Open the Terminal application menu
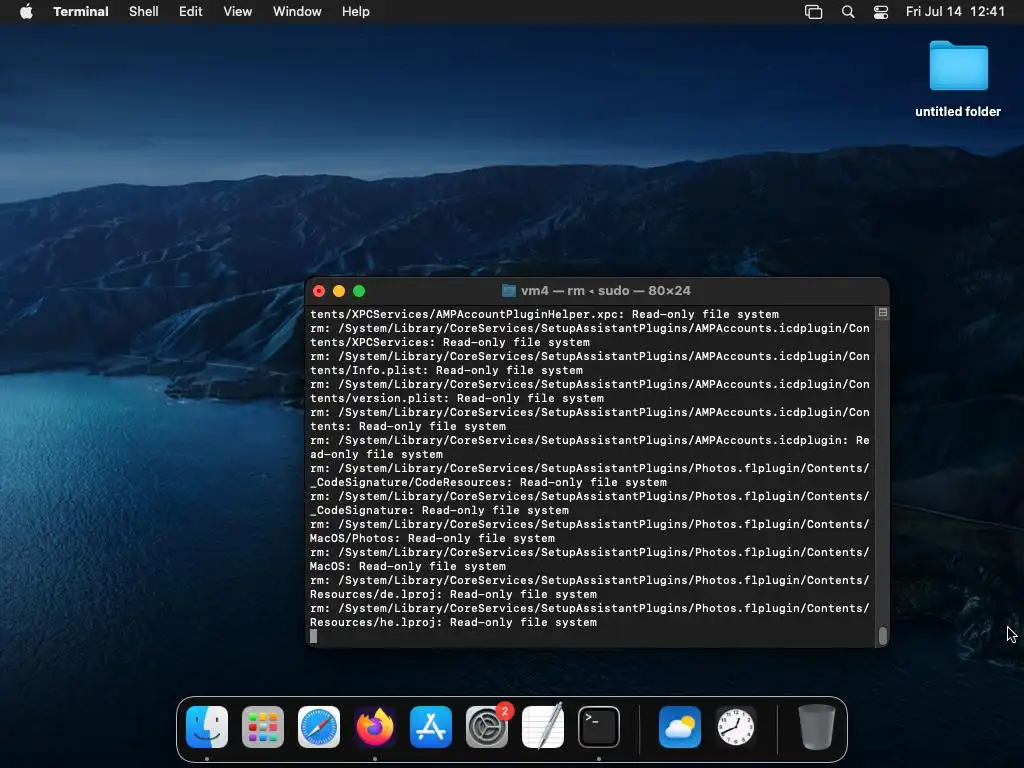1024x768 pixels. point(80,12)
